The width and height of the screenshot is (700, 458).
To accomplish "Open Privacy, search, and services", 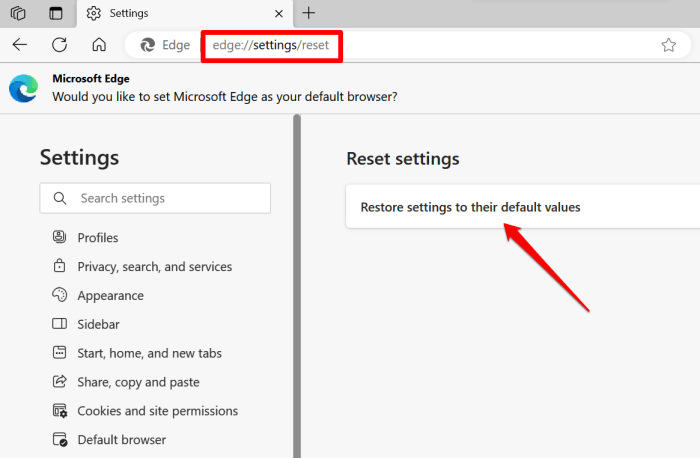I will tap(154, 267).
